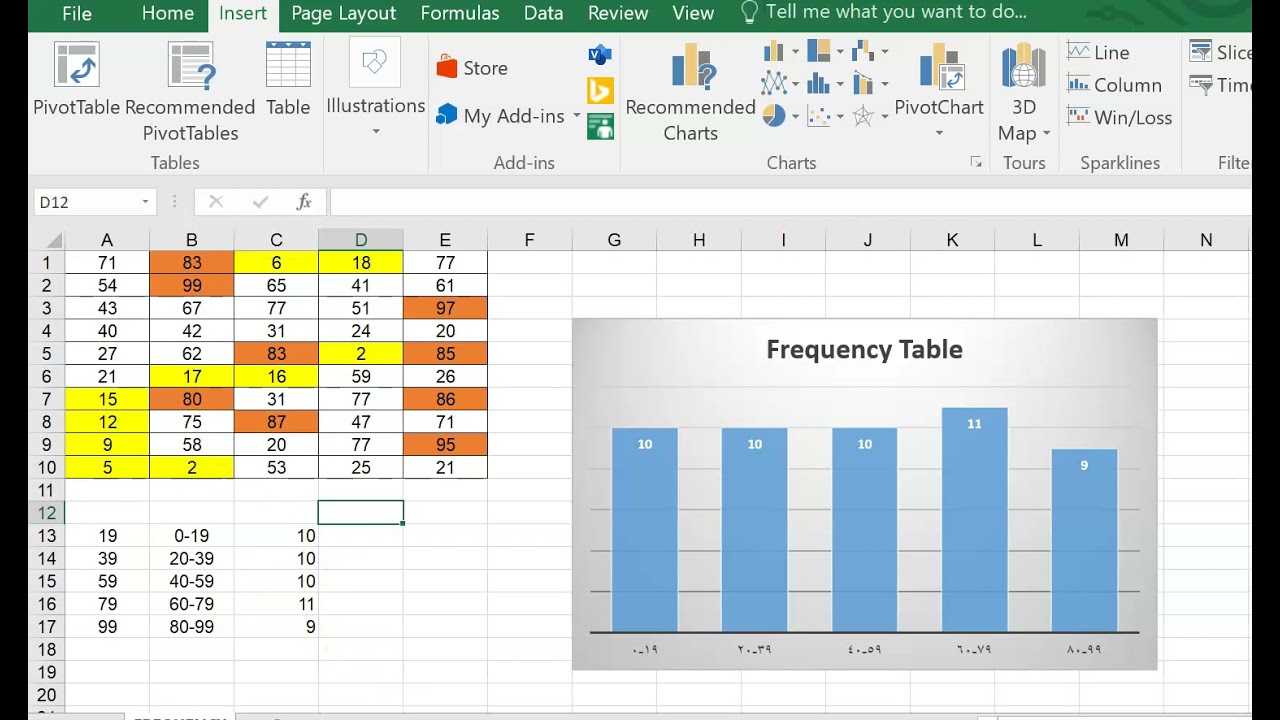Click the Name Box showing D12

tap(88, 202)
